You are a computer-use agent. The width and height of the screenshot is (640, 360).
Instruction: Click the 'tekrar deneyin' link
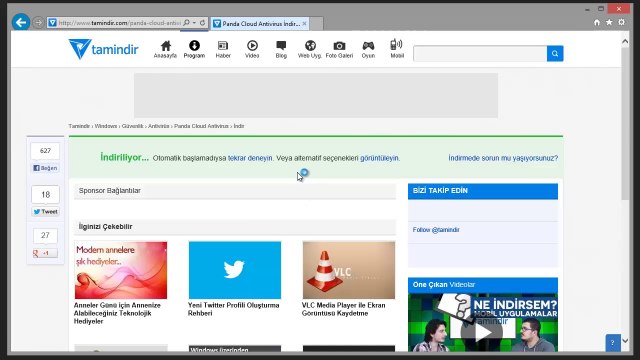[x=250, y=158]
